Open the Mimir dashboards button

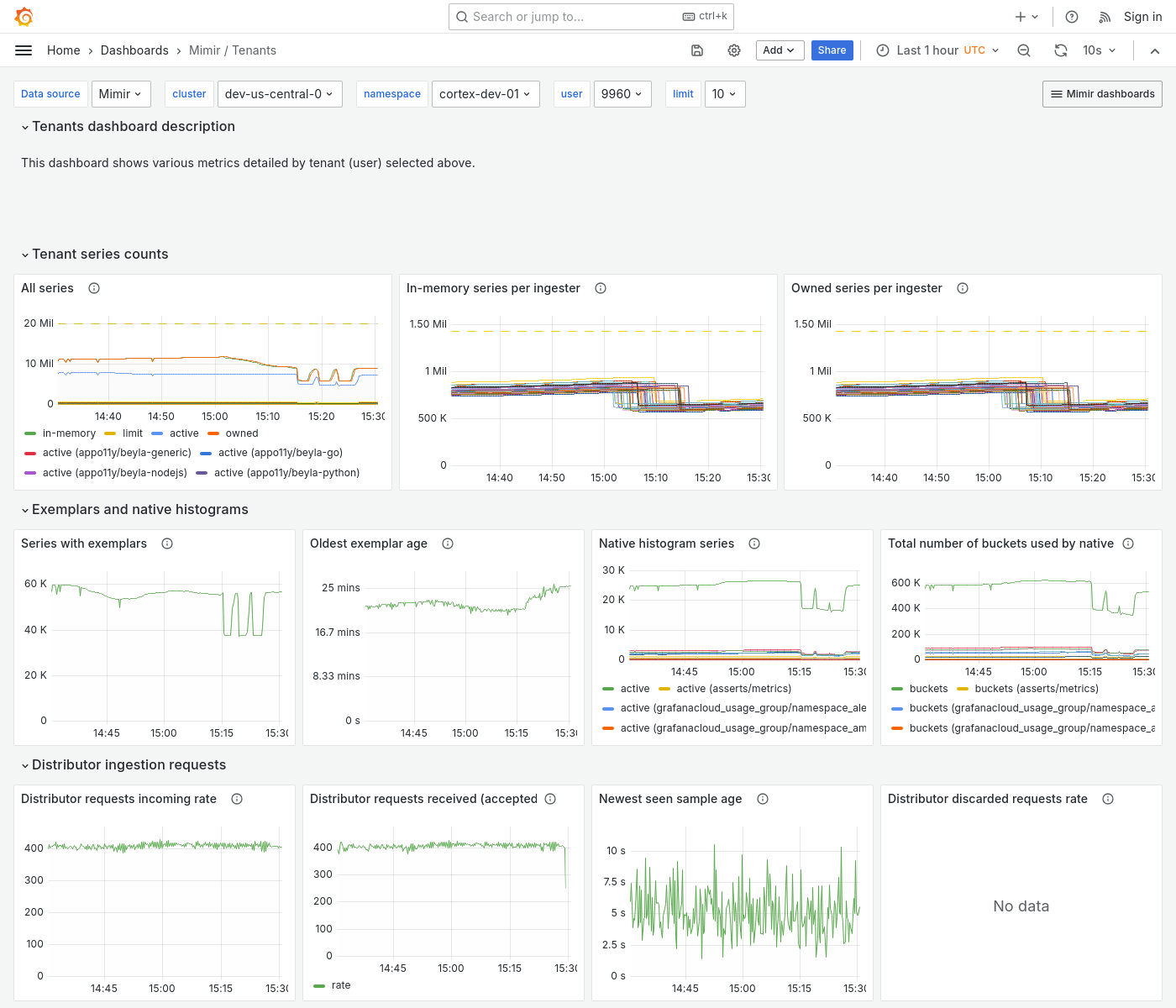tap(1102, 93)
